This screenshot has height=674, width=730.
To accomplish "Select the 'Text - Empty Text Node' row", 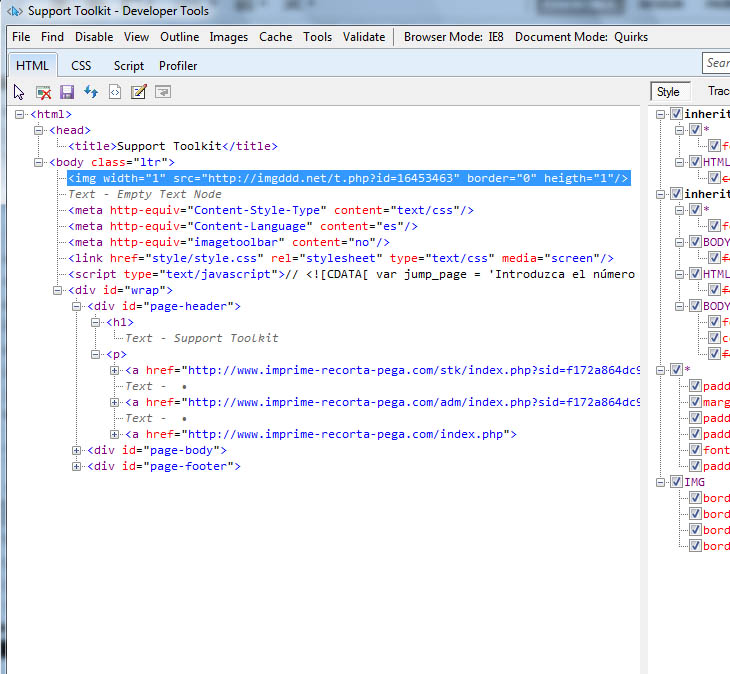I will pos(145,194).
